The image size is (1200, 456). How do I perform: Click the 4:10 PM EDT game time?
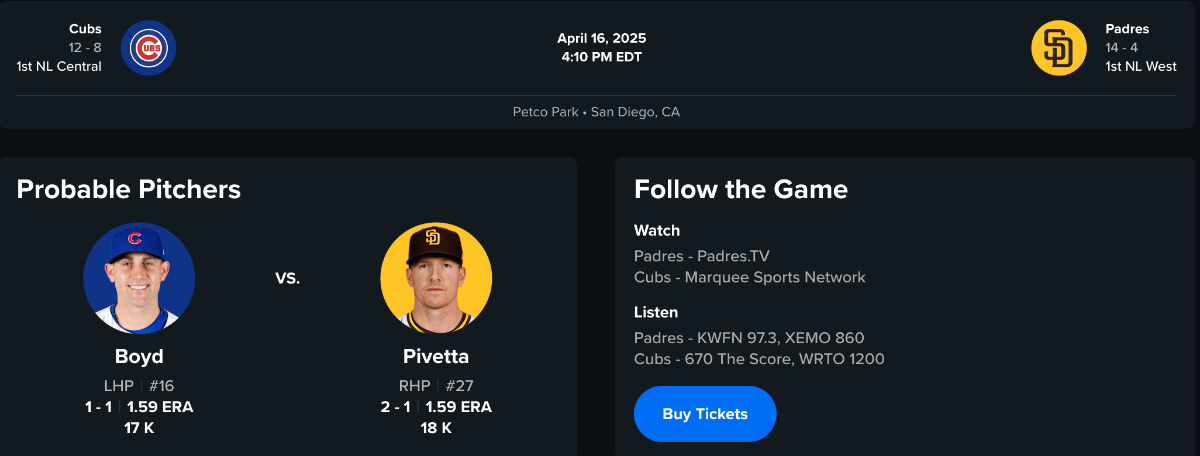click(602, 57)
